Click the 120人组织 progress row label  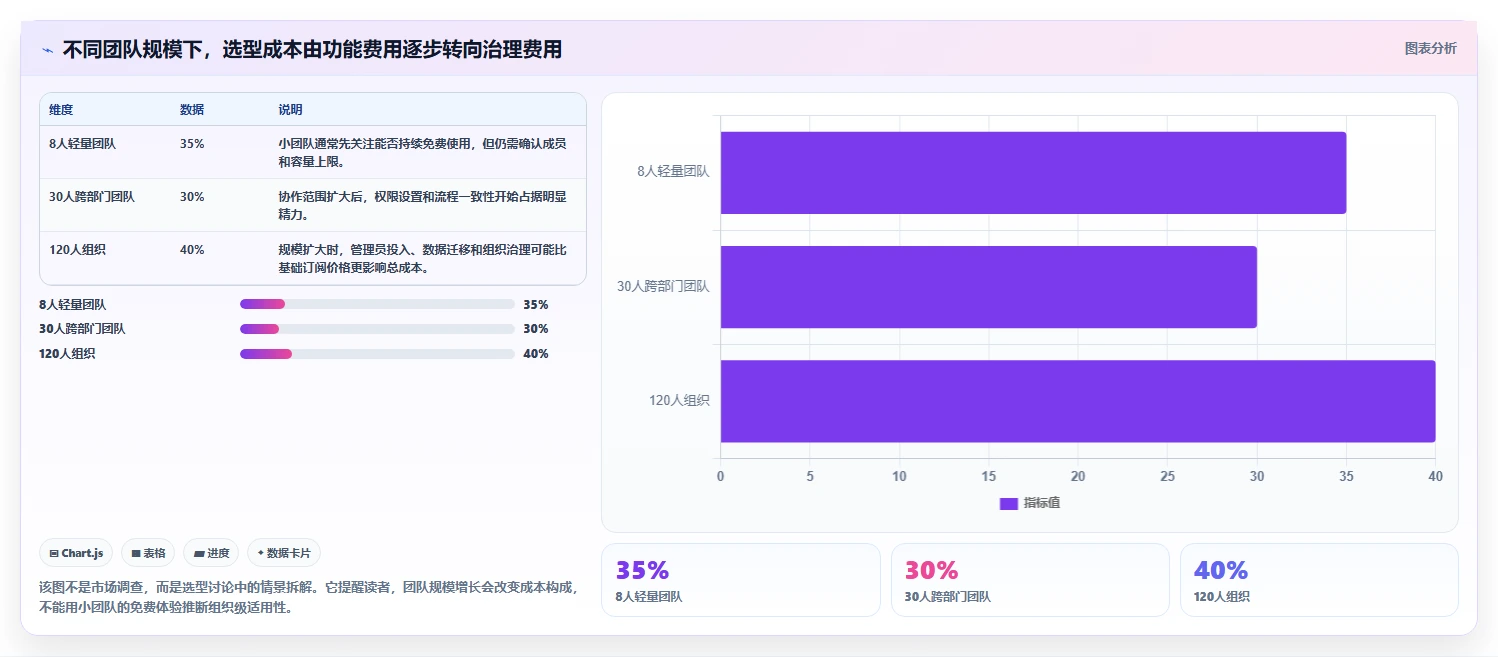(x=67, y=354)
